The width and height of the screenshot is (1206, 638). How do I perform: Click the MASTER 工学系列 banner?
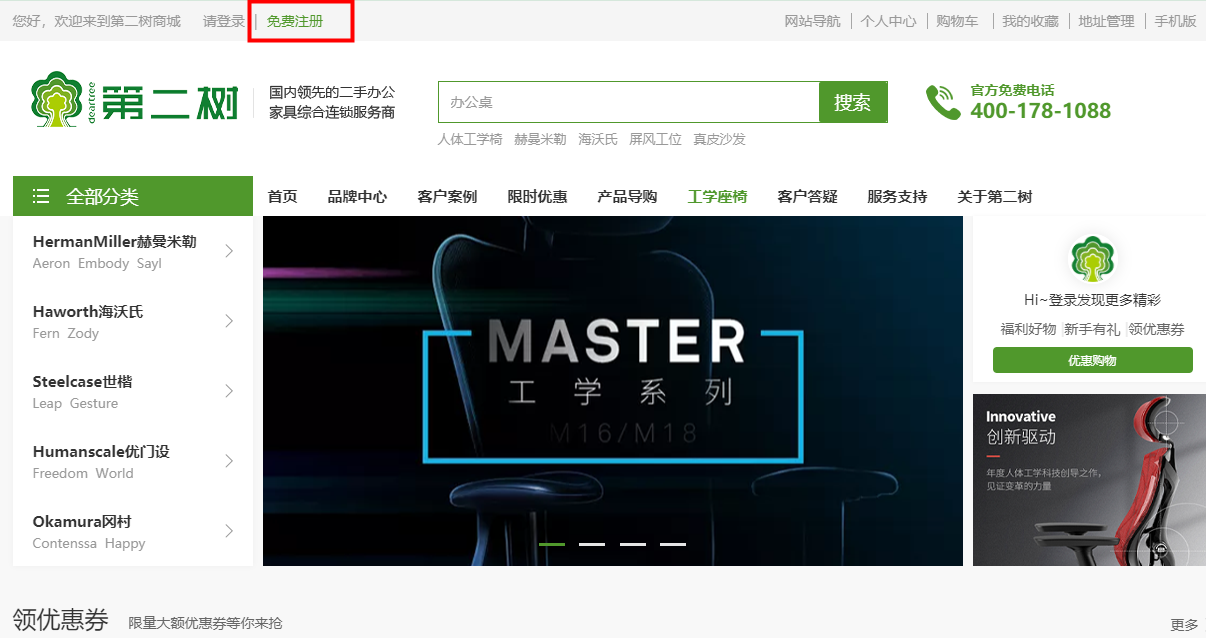click(613, 391)
